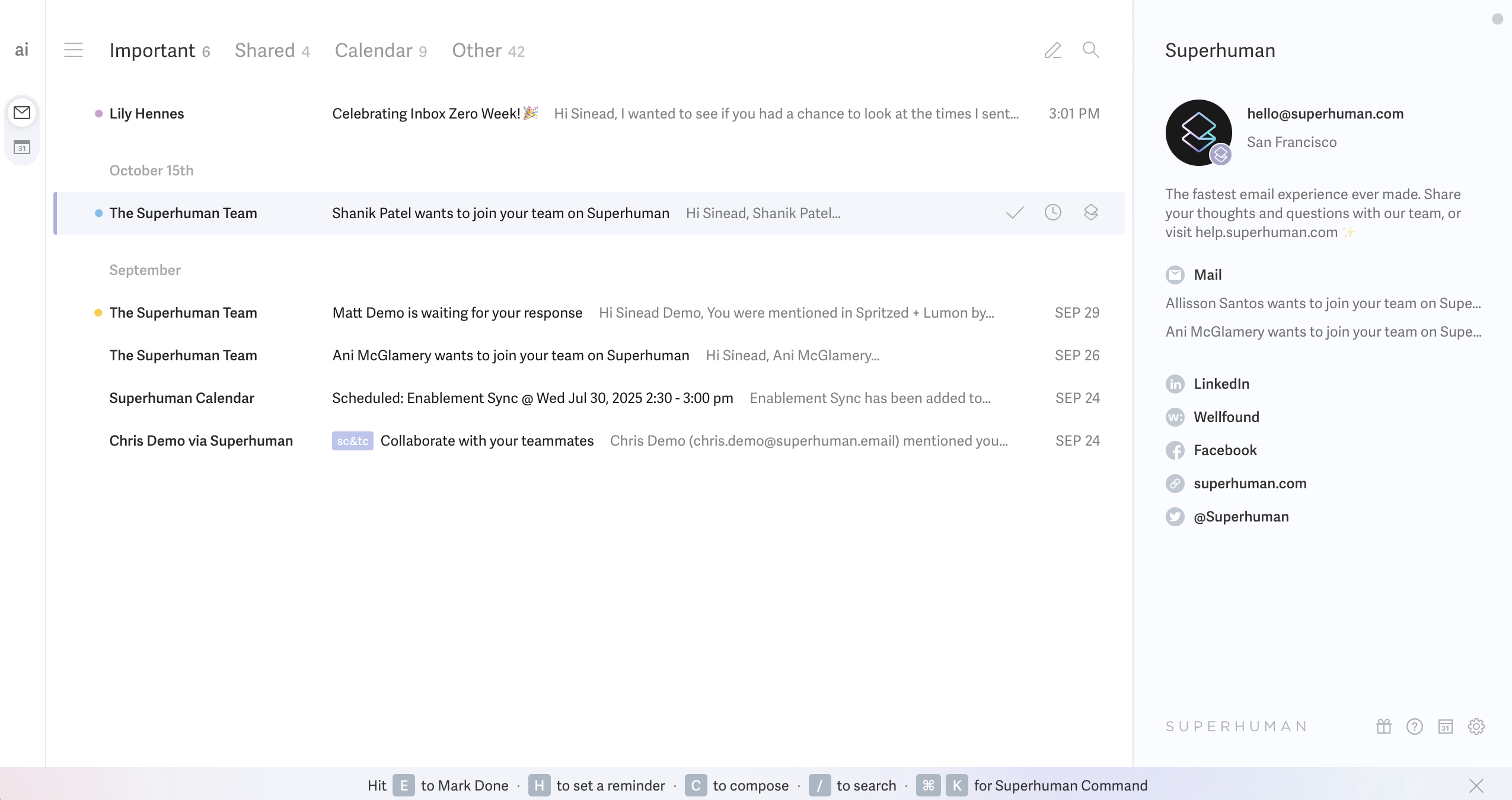Viewport: 1512px width, 800px height.
Task: Open the gift referral icon
Action: click(x=1383, y=726)
